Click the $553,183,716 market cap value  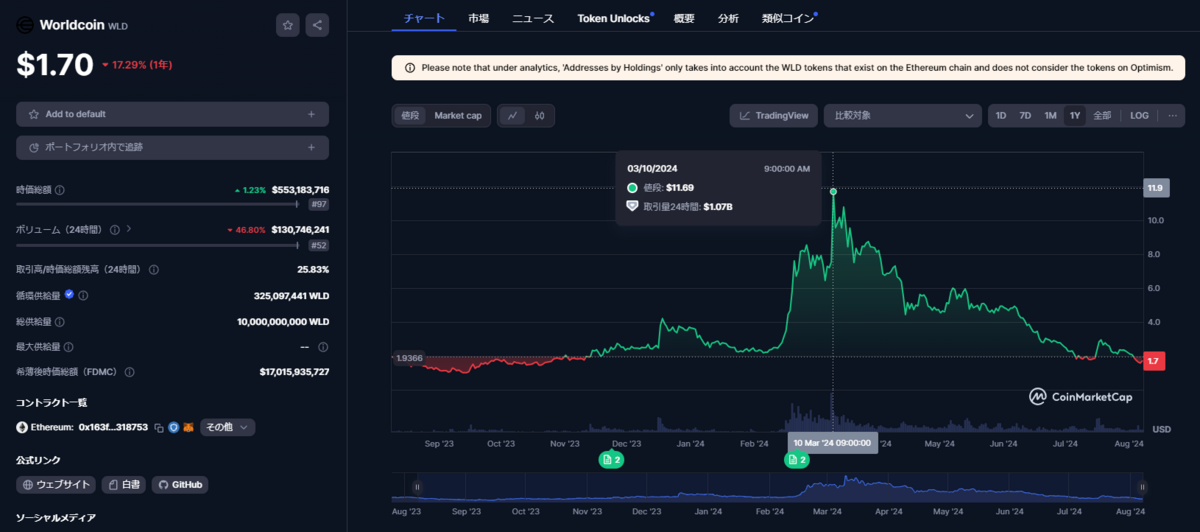pyautogui.click(x=300, y=190)
